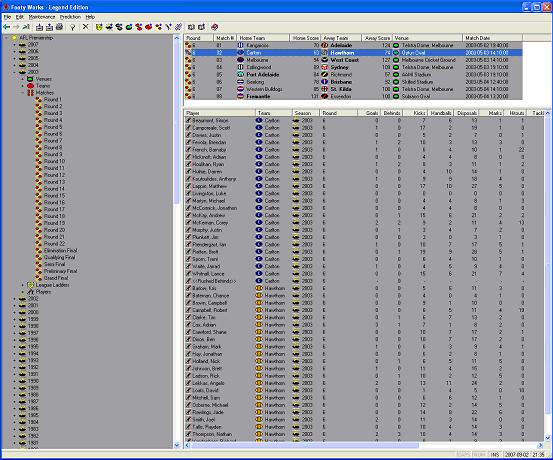Click the lightbulb hint toolbar icon
Screen dimensions: 553x460
[73, 27]
